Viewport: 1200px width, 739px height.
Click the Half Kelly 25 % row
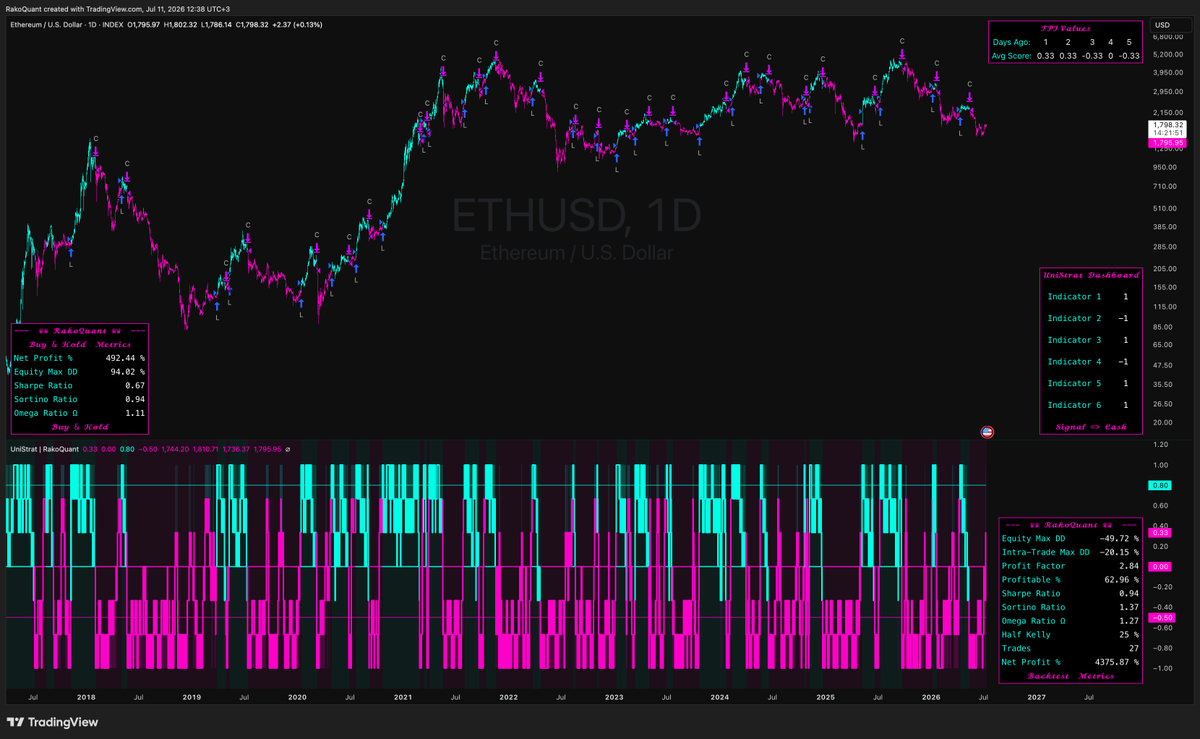[x=1070, y=635]
